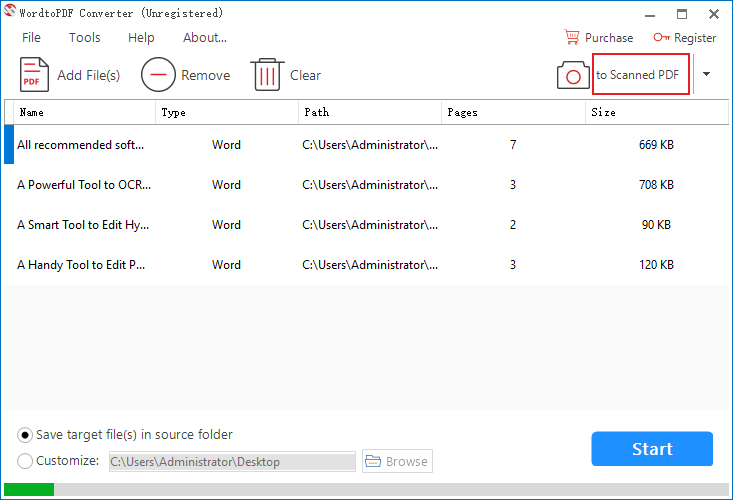This screenshot has height=500, width=733.
Task: Open the Tools menu
Action: (85, 37)
